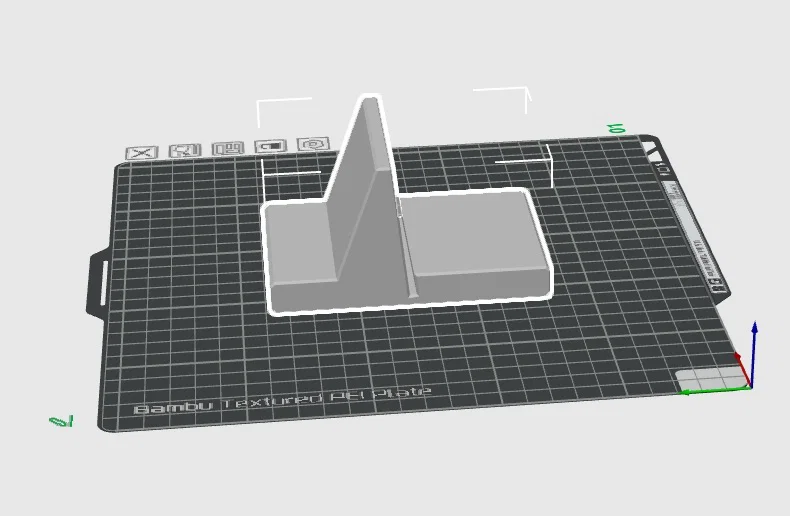This screenshot has width=790, height=516.
Task: Open plate settings gear icon
Action: (313, 144)
